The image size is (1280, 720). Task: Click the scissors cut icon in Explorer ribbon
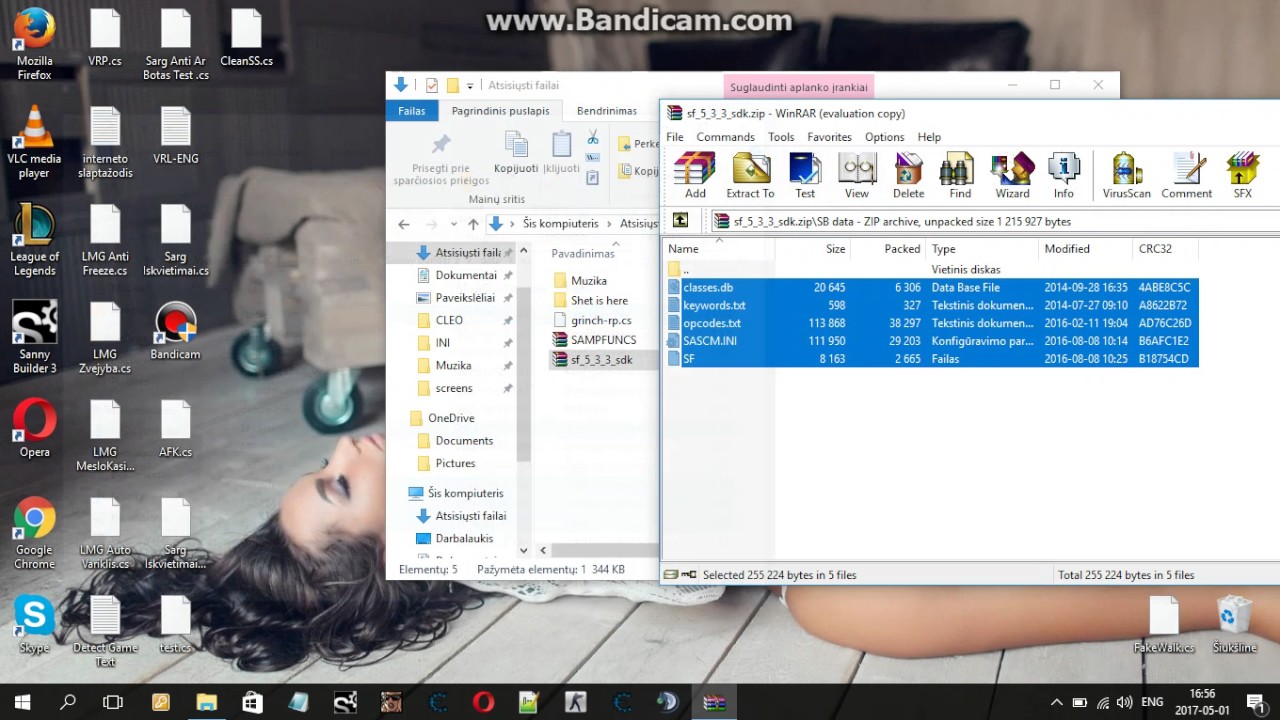point(593,137)
